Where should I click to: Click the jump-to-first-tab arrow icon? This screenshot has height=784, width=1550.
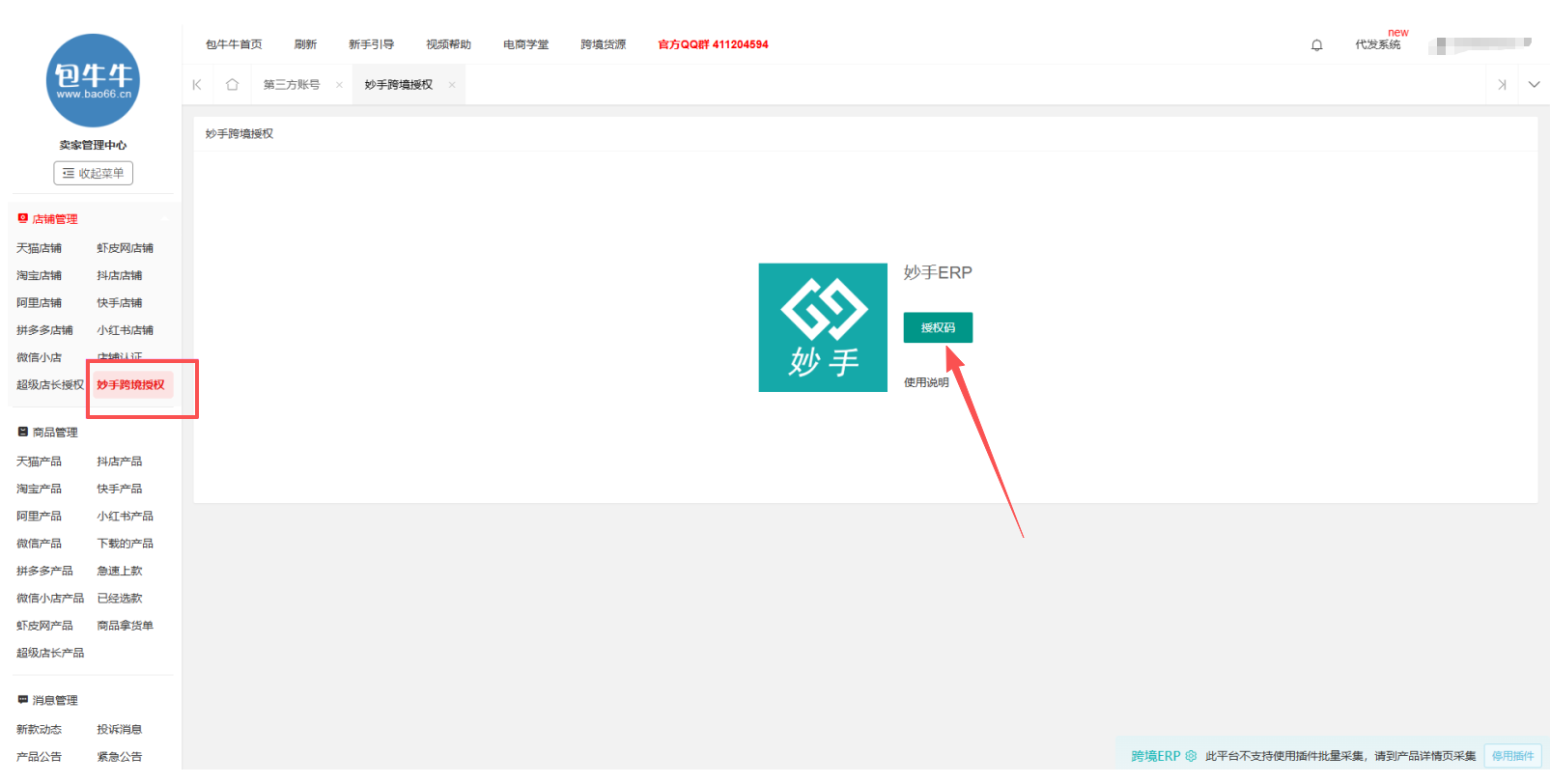coord(197,85)
